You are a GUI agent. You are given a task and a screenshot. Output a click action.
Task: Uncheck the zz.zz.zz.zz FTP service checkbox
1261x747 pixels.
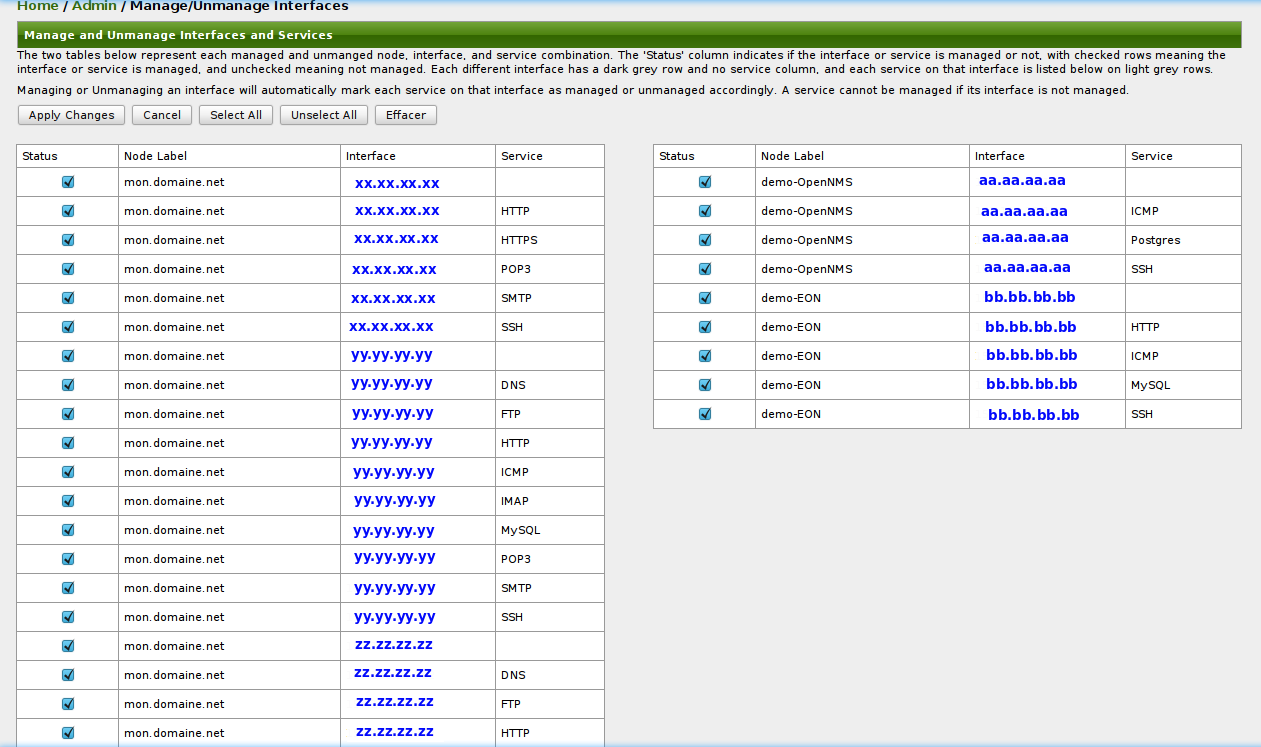(x=68, y=704)
